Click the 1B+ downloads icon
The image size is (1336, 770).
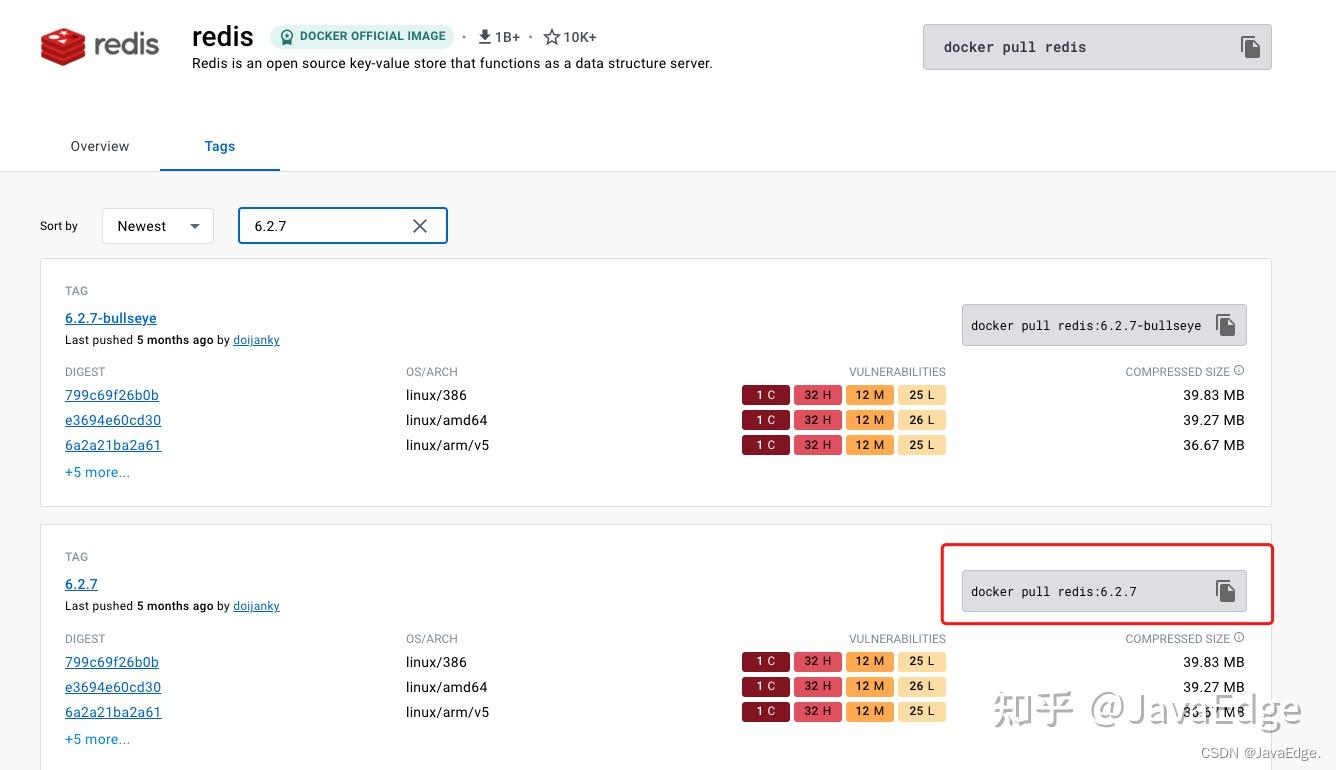[x=482, y=37]
